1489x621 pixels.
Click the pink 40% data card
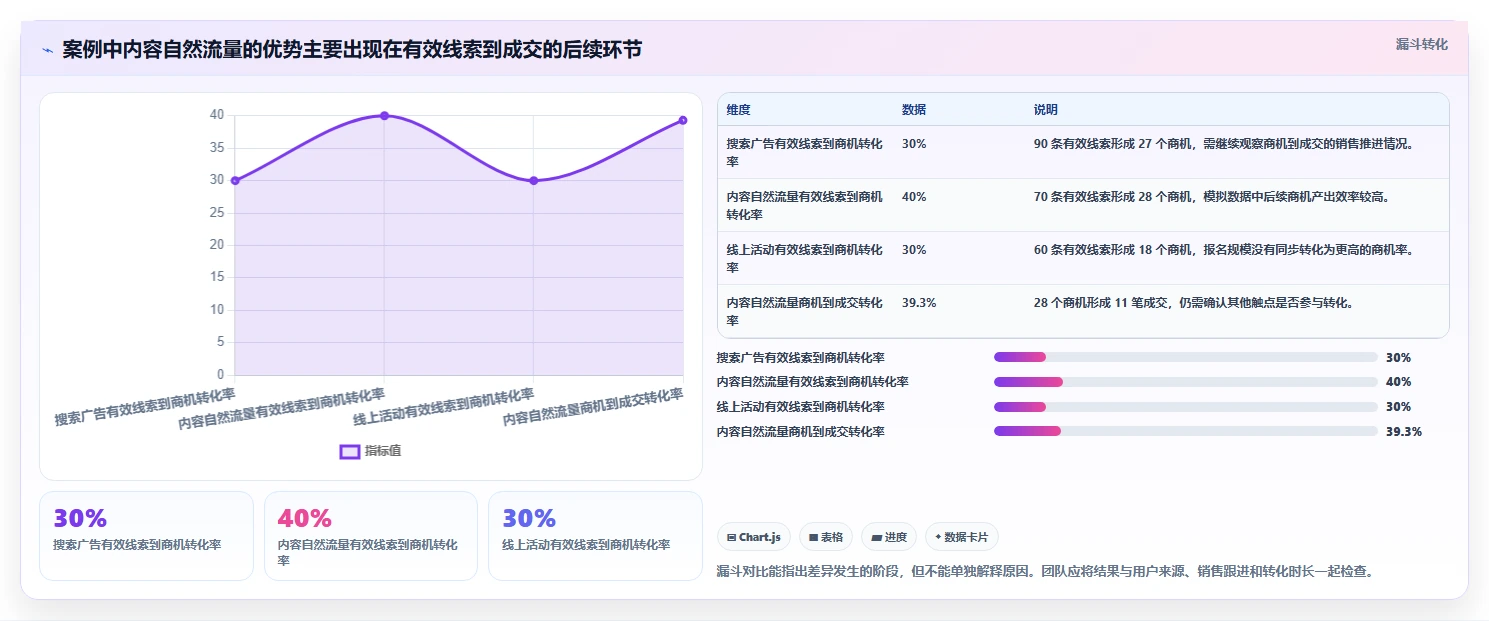pyautogui.click(x=371, y=536)
